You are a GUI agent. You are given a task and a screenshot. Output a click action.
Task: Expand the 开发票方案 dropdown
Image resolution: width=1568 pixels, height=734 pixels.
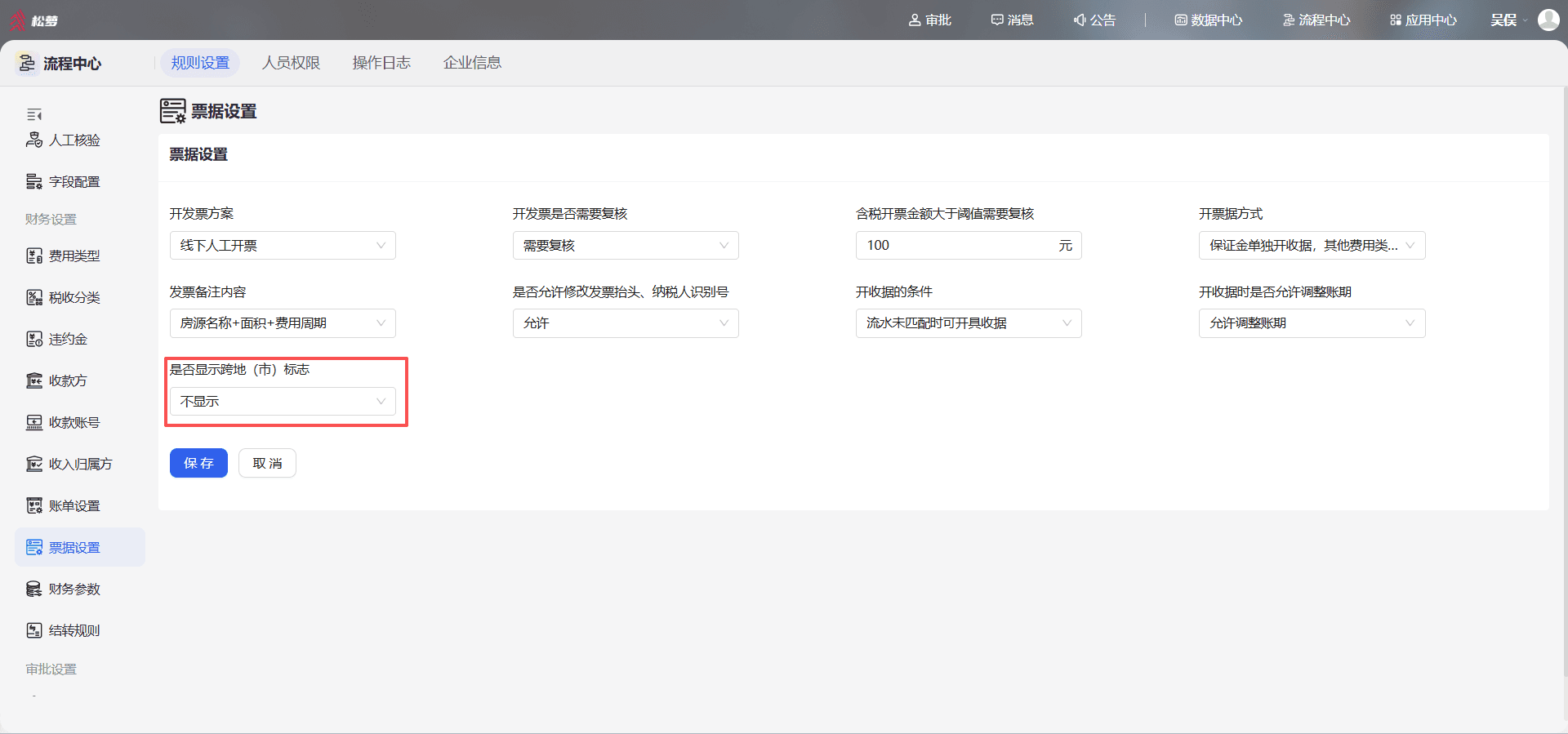(283, 246)
